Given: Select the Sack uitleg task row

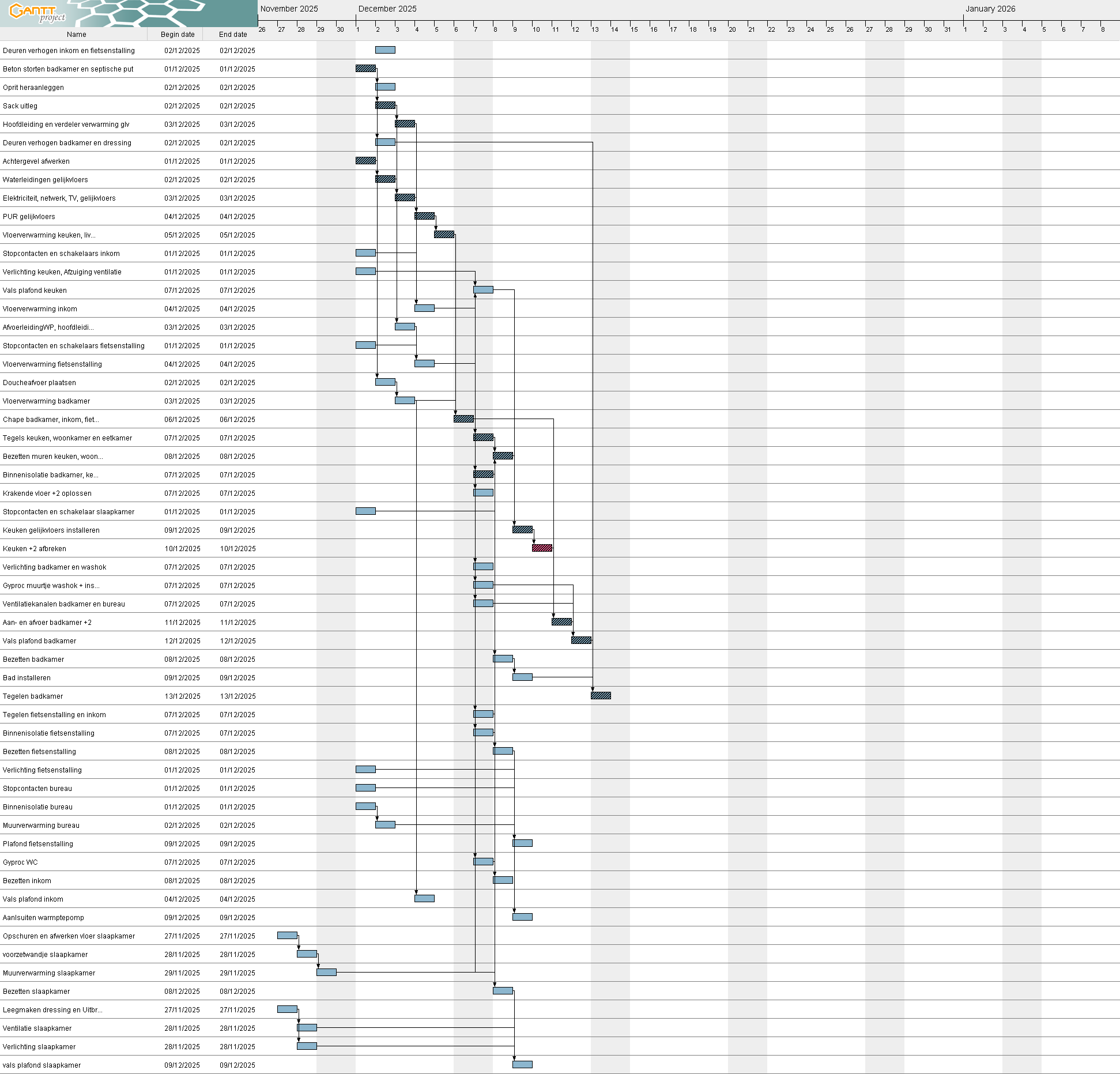Looking at the screenshot, I should 20,106.
